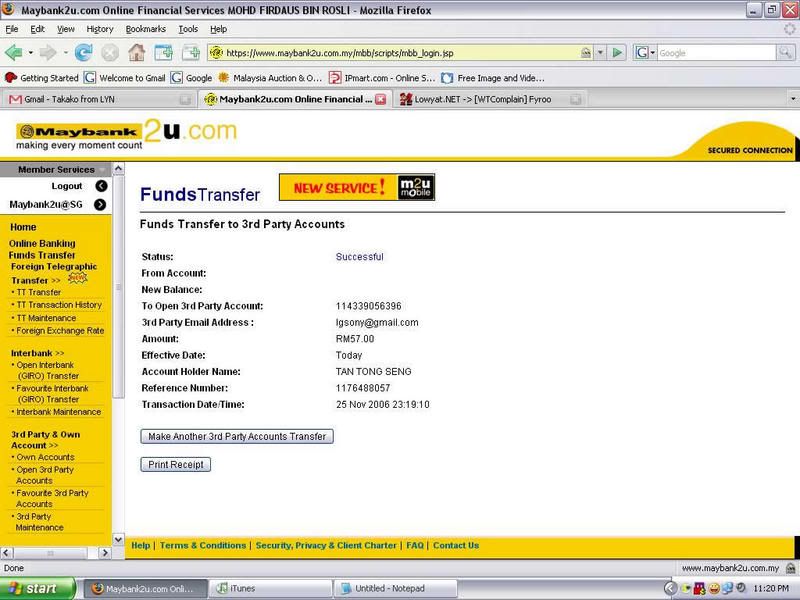Click the Stop loading icon
Viewport: 800px width, 600px height.
point(109,52)
